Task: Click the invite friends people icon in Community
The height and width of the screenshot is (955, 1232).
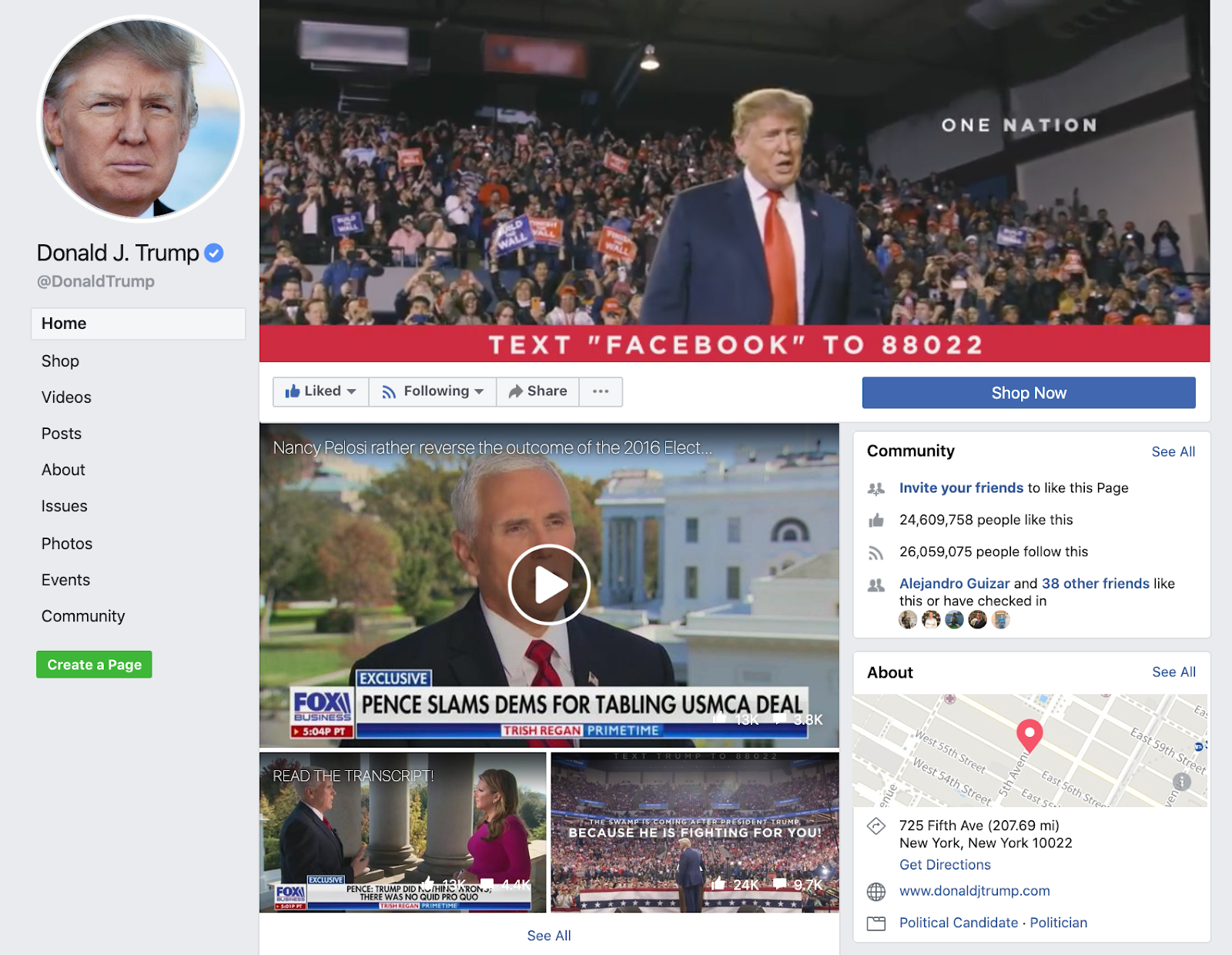Action: pos(876,488)
